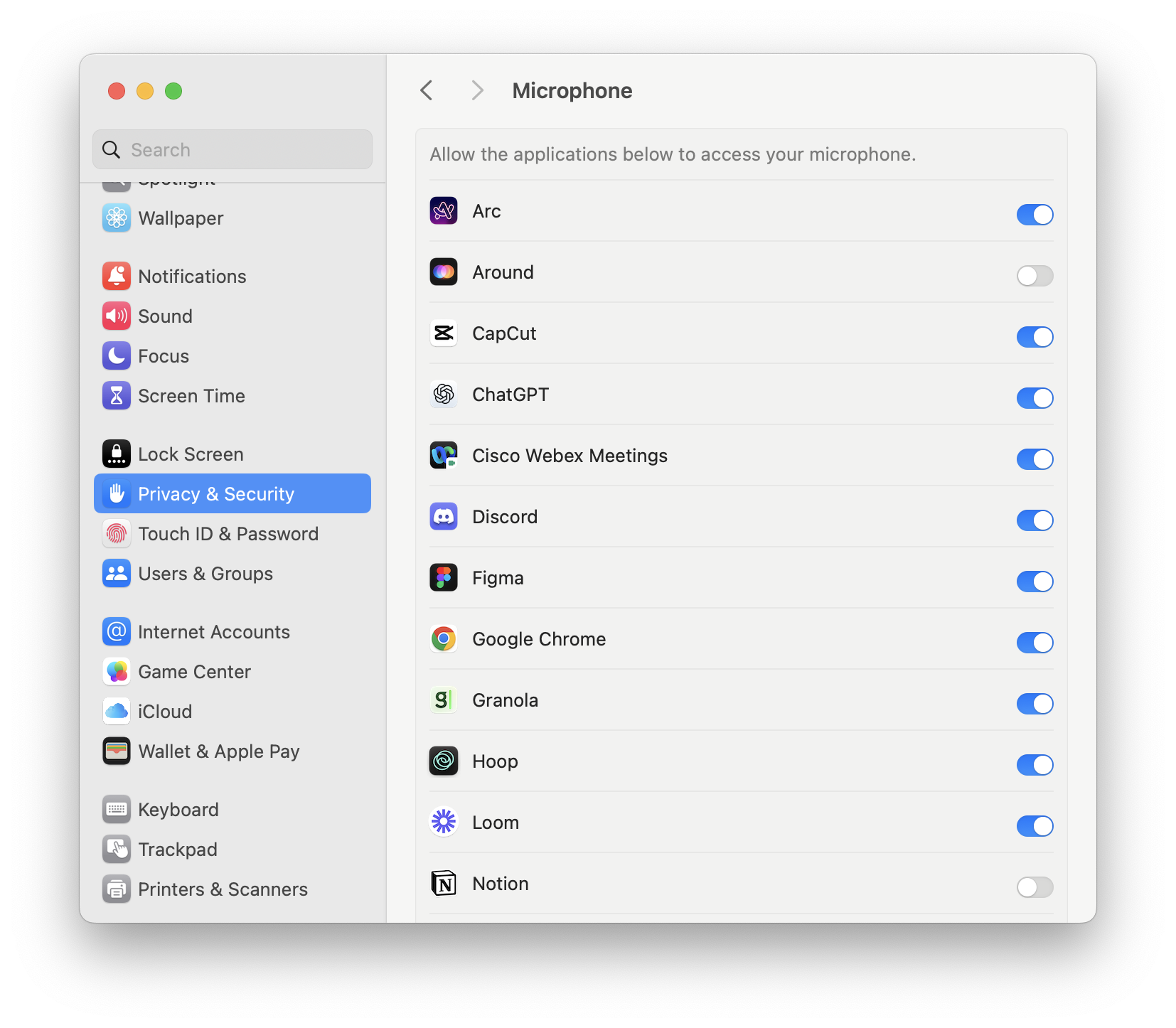Click the 'Granola' app name
This screenshot has width=1176, height=1028.
506,700
